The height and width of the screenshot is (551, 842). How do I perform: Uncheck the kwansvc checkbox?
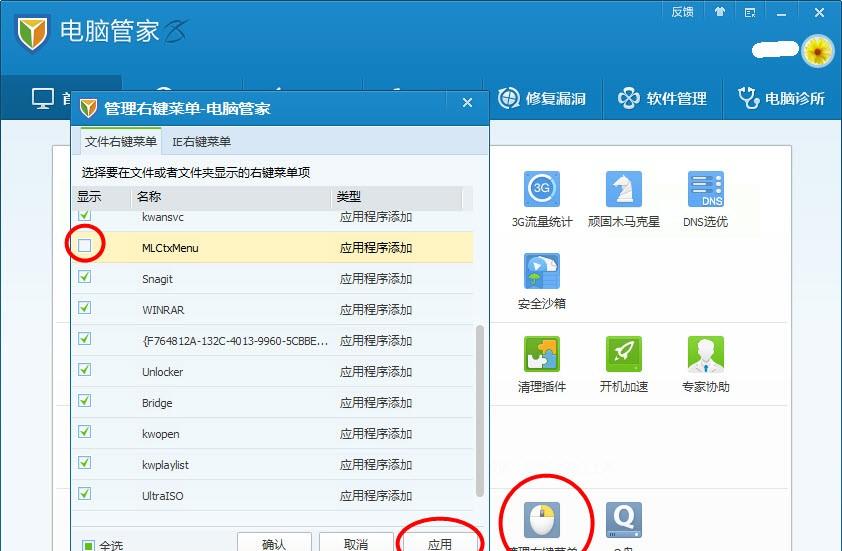point(84,215)
